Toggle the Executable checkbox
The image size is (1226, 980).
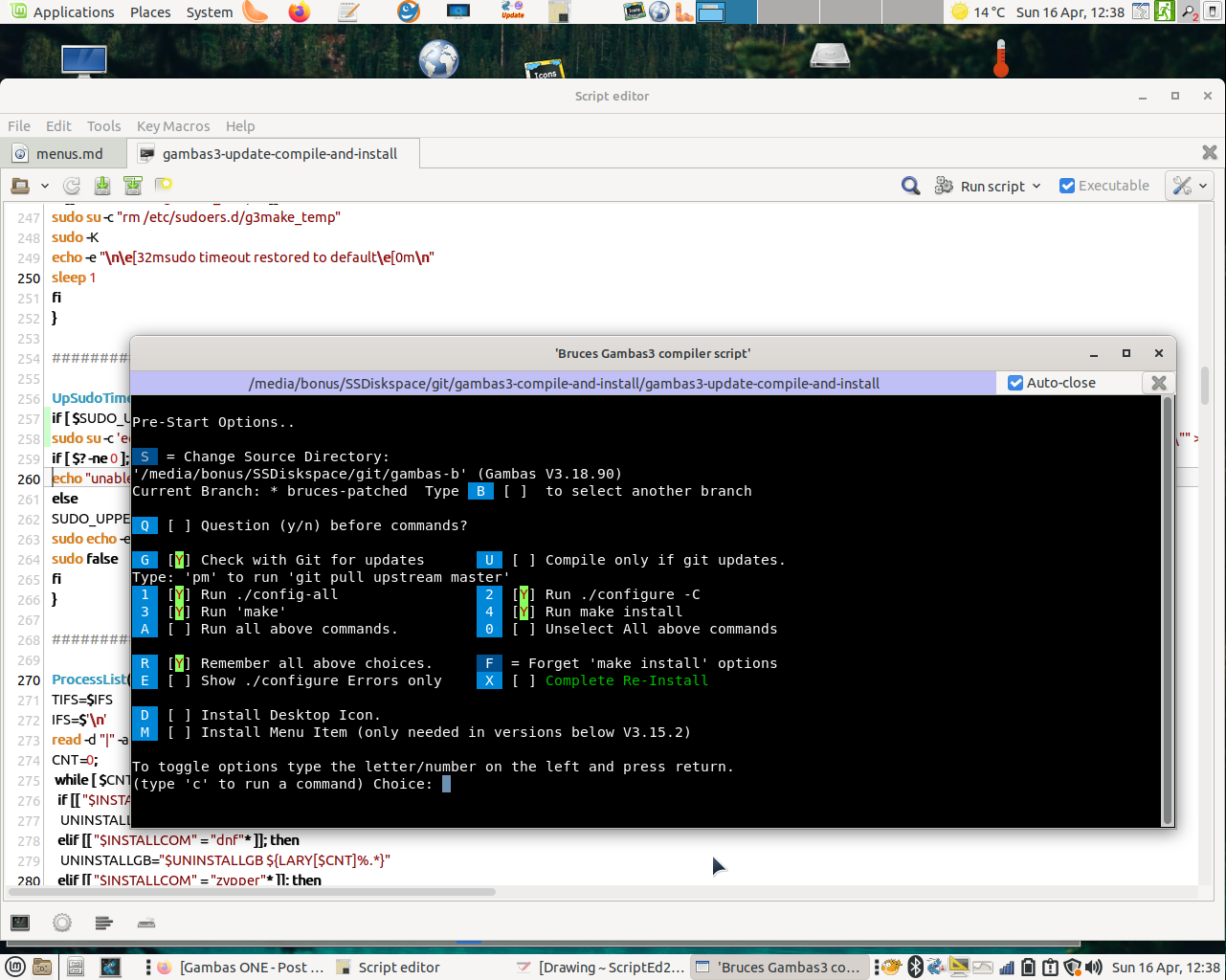[x=1067, y=186]
